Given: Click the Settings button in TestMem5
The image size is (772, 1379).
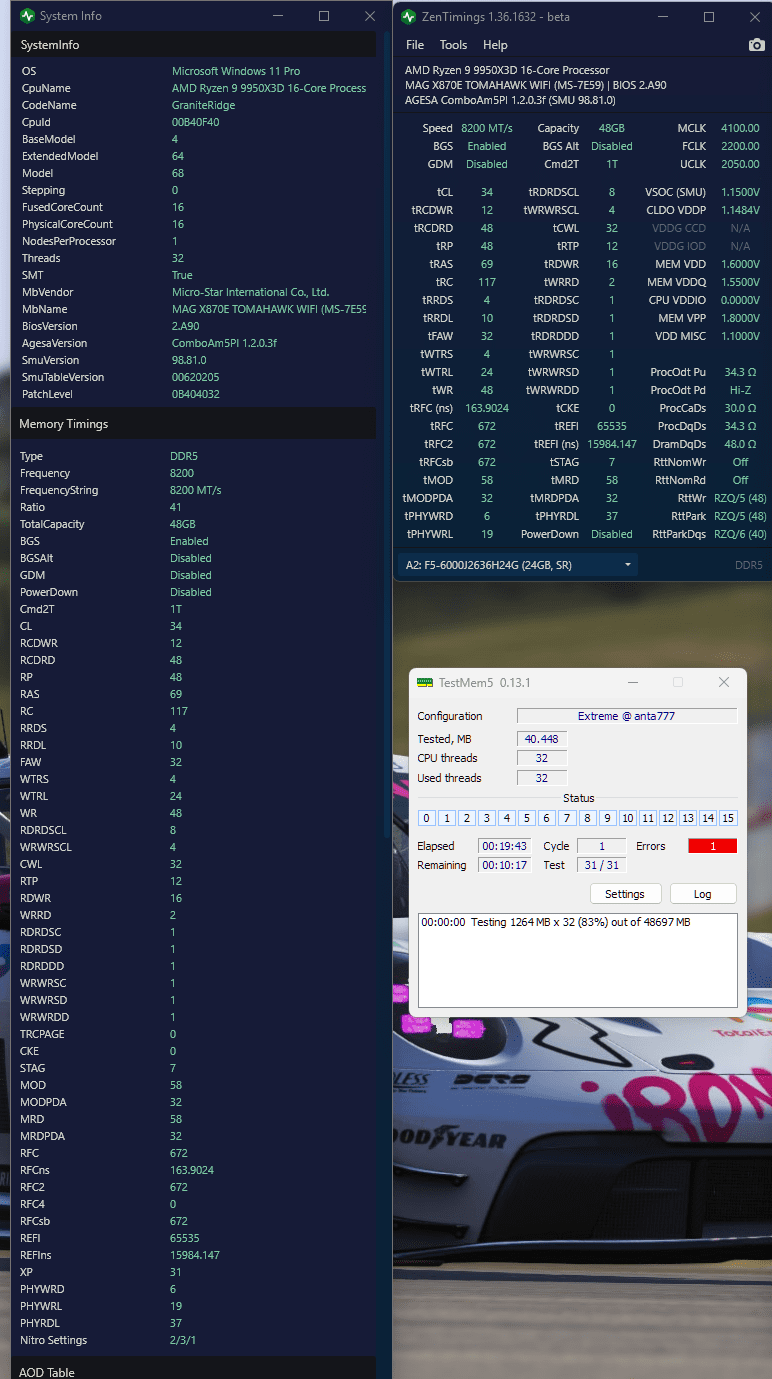Looking at the screenshot, I should pyautogui.click(x=625, y=894).
